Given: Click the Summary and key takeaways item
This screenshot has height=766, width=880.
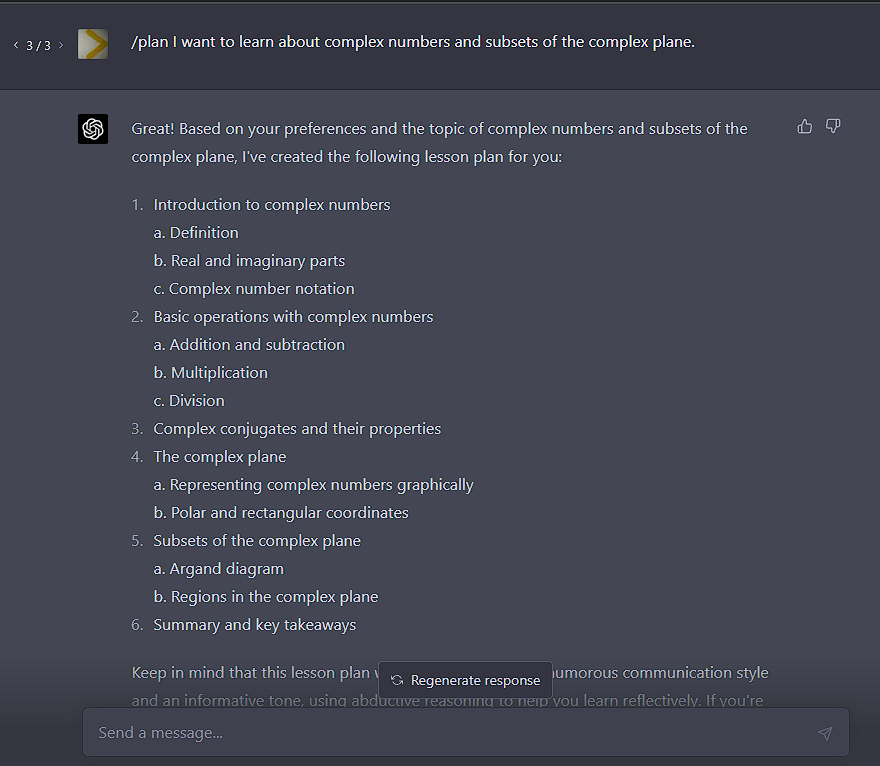Looking at the screenshot, I should tap(254, 625).
